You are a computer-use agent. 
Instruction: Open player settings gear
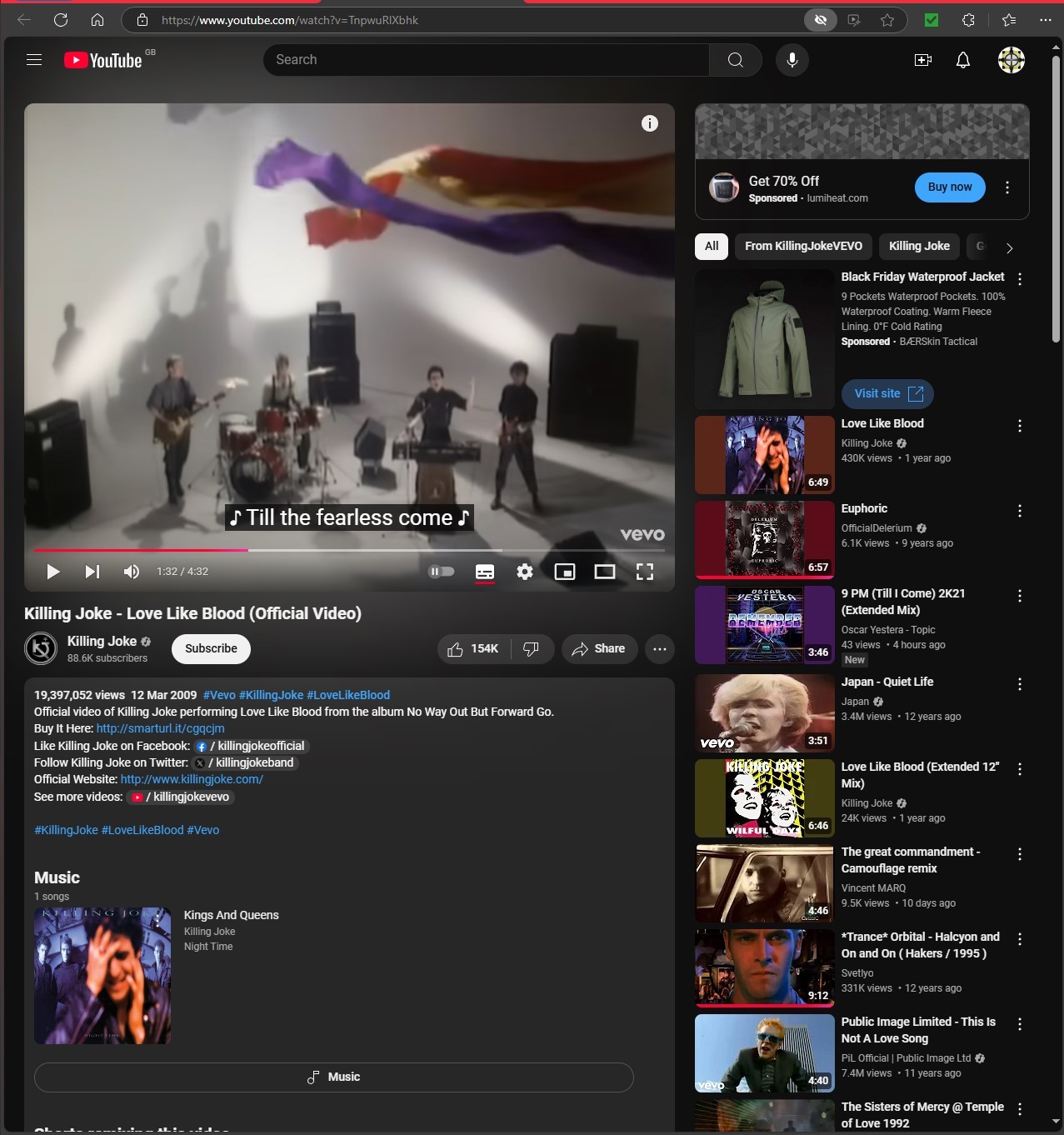coord(525,572)
